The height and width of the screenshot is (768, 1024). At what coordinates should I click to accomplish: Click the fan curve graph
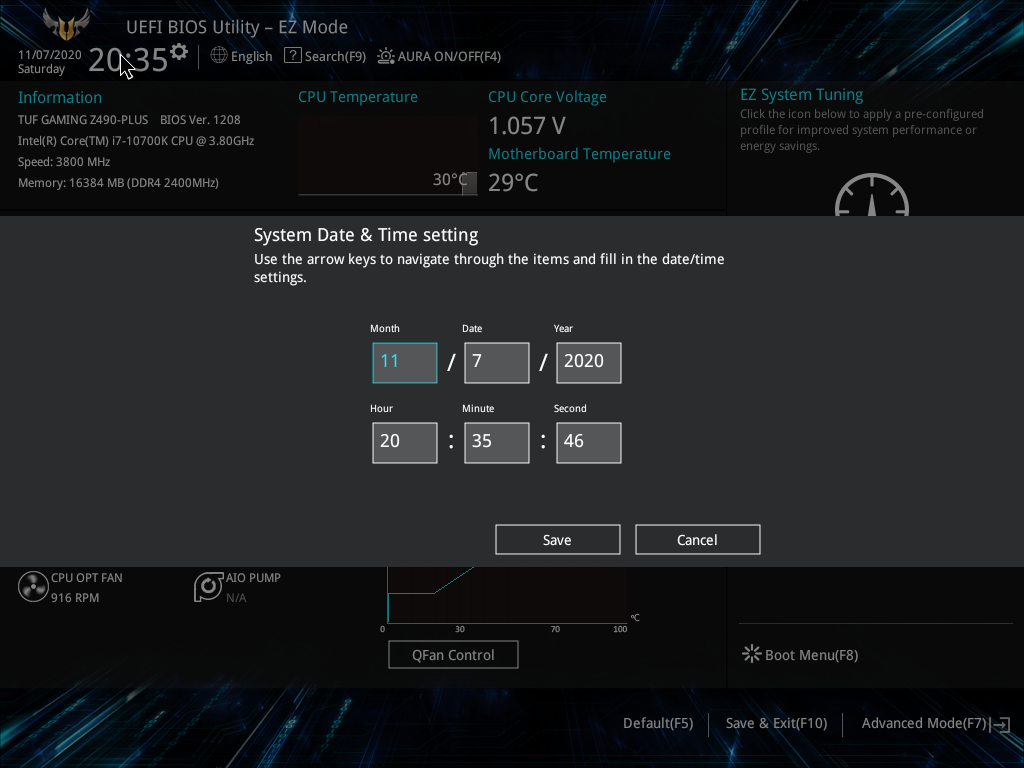tap(507, 595)
